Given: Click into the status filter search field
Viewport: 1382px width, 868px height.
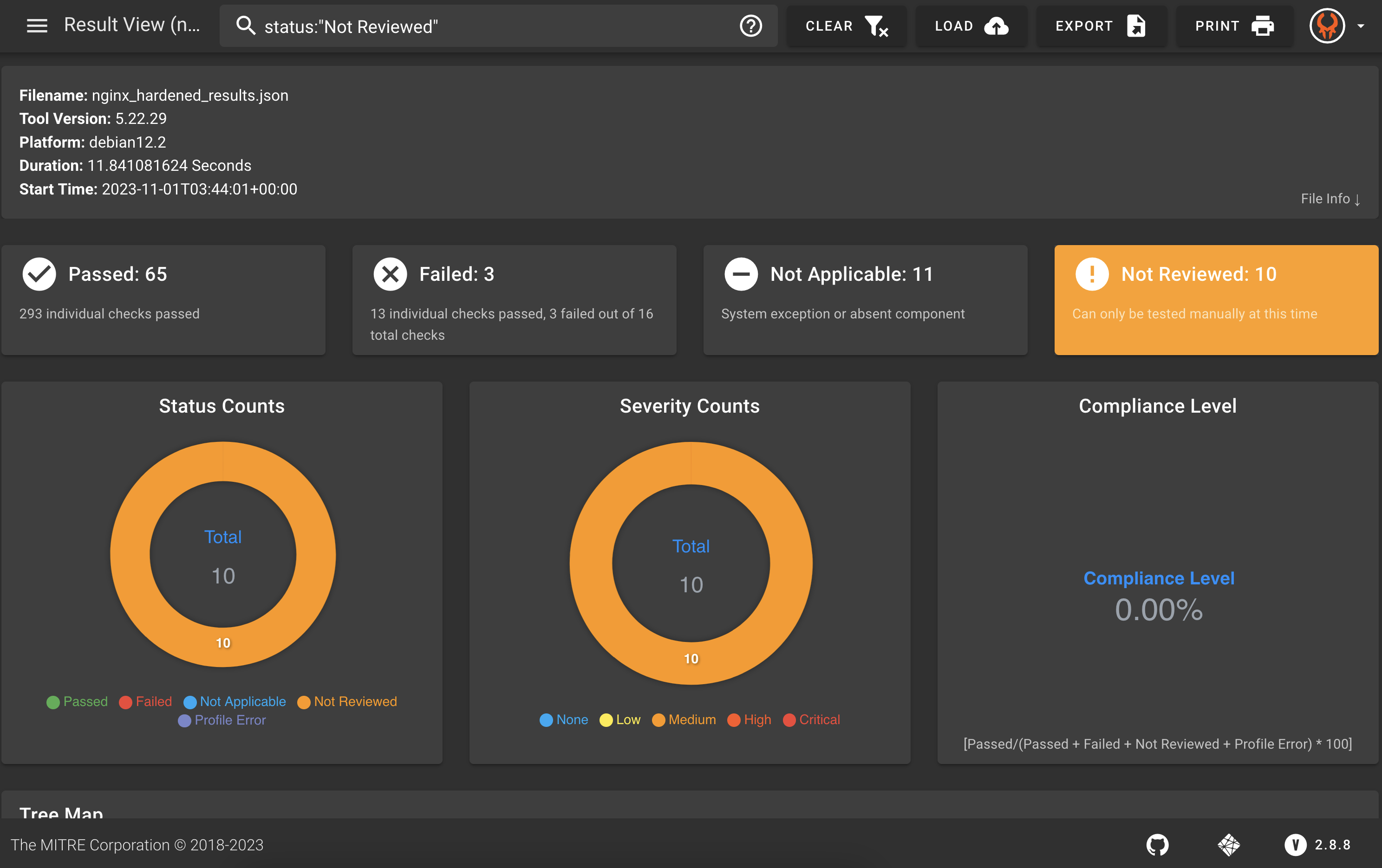Looking at the screenshot, I should click(x=494, y=26).
